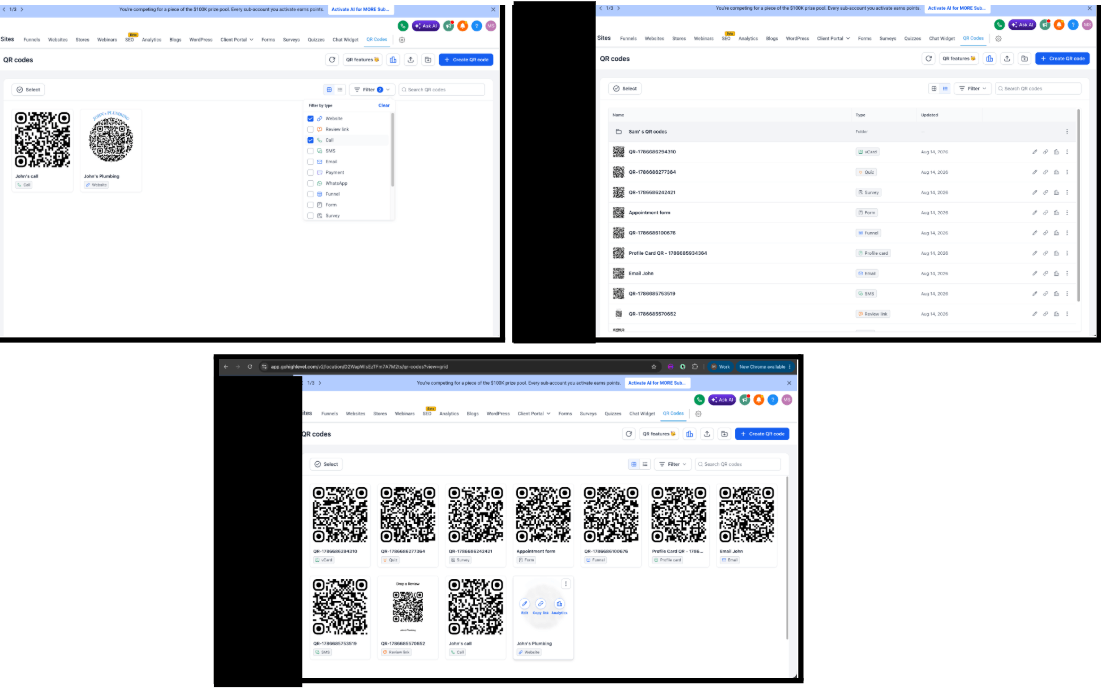This screenshot has height=696, width=1101.
Task: Open WordPress tab in filter-popup screenshot
Action: pos(201,39)
